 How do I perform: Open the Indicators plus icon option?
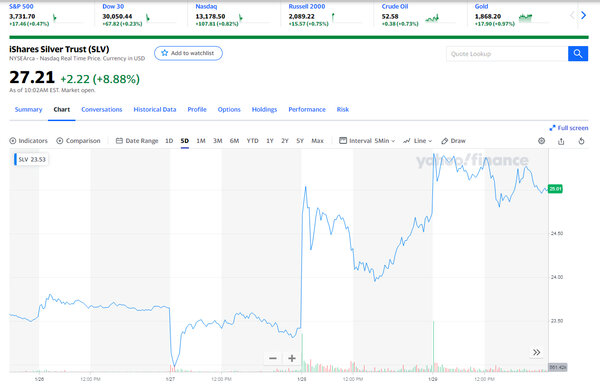click(29, 141)
